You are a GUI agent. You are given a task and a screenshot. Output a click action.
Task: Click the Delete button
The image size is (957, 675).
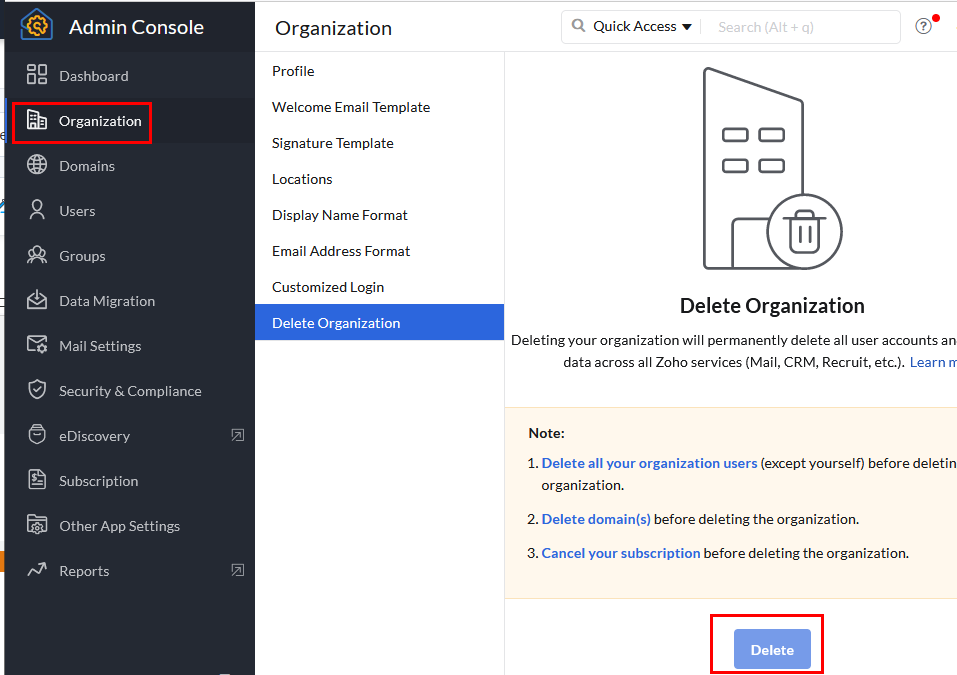click(x=772, y=650)
